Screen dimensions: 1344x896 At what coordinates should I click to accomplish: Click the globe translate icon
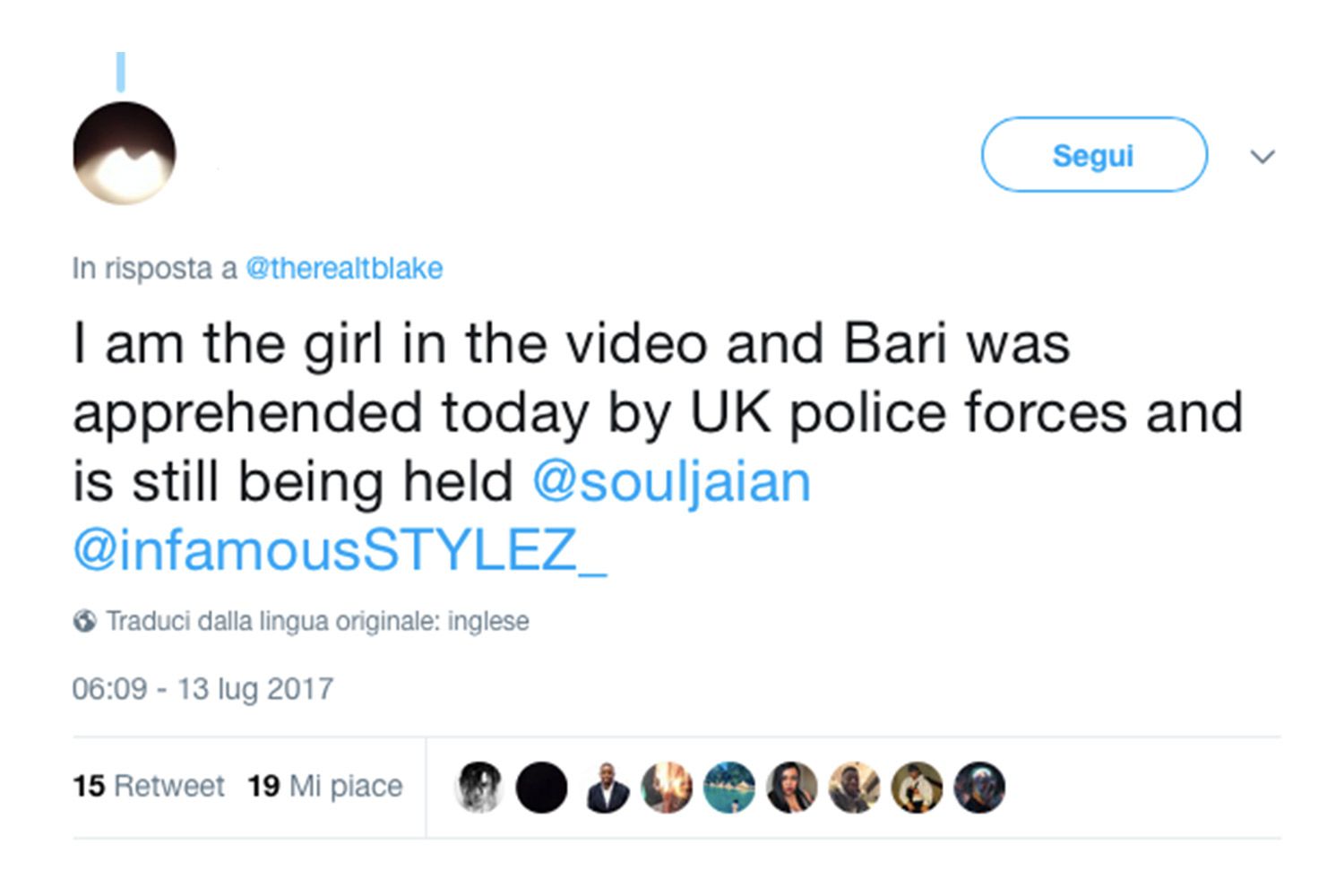click(85, 621)
